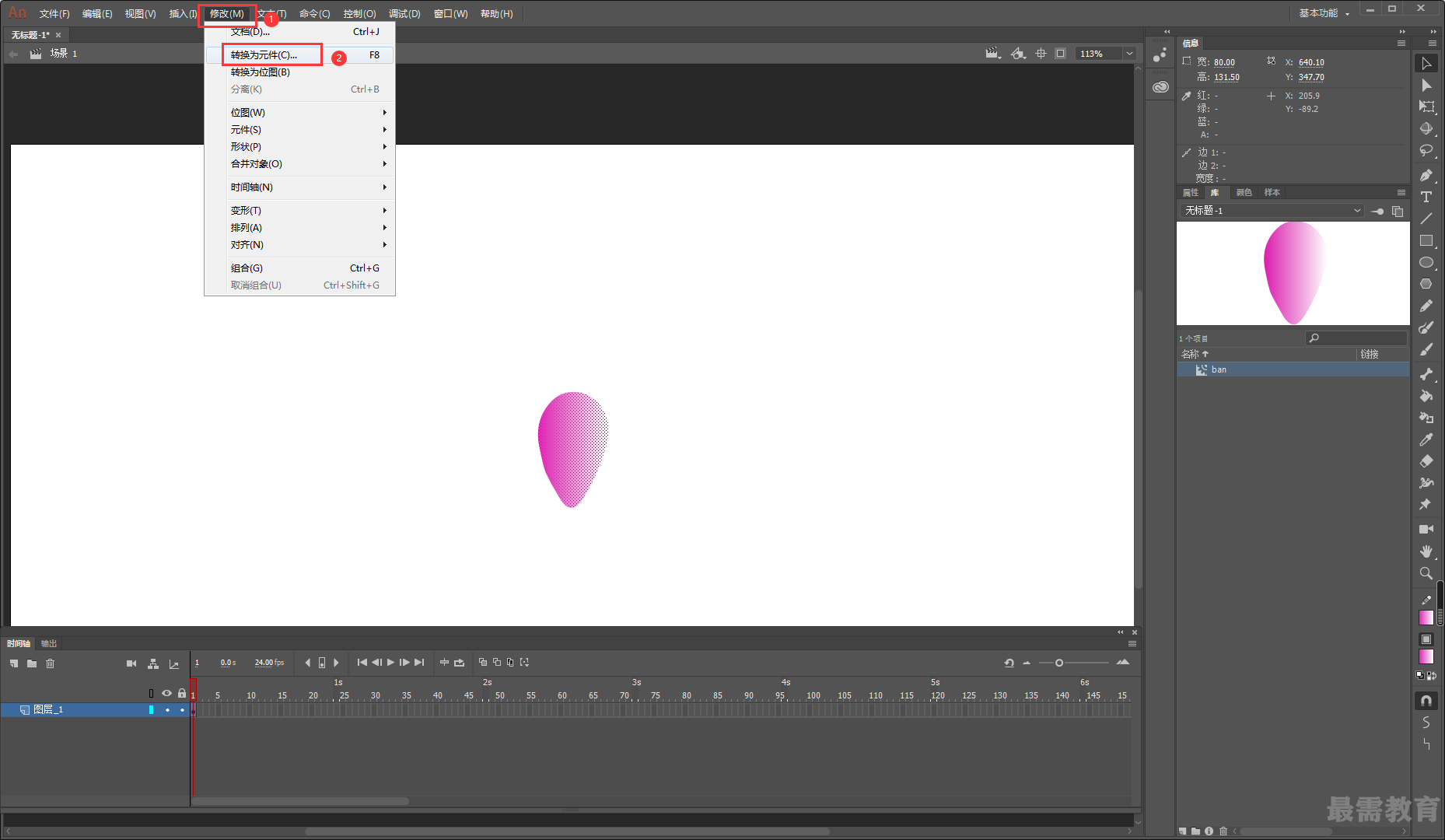
Task: Select the Text tool
Action: tap(1426, 197)
